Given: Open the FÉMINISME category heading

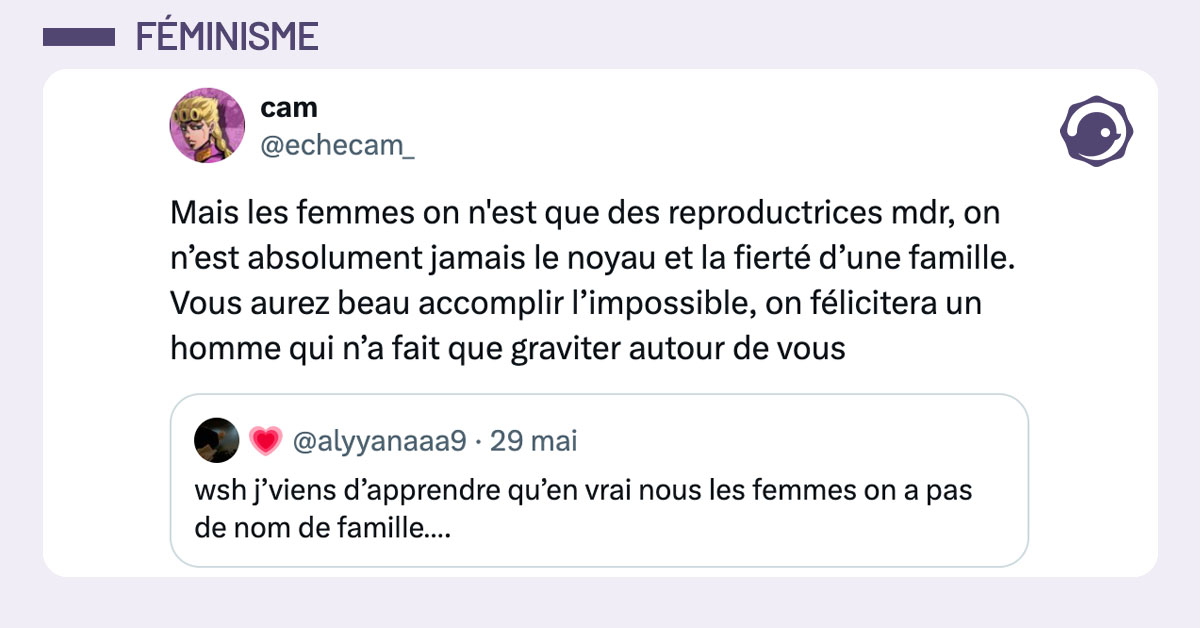Looking at the screenshot, I should pos(226,37).
